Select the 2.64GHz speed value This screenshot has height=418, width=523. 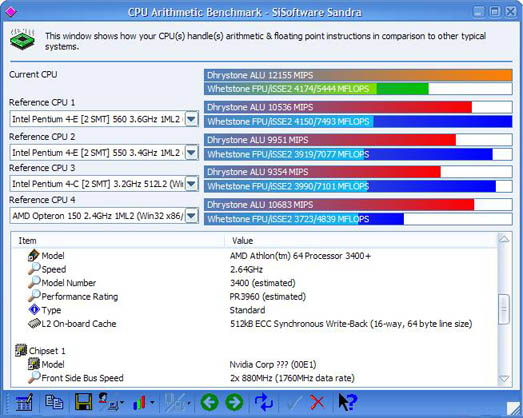(246, 270)
